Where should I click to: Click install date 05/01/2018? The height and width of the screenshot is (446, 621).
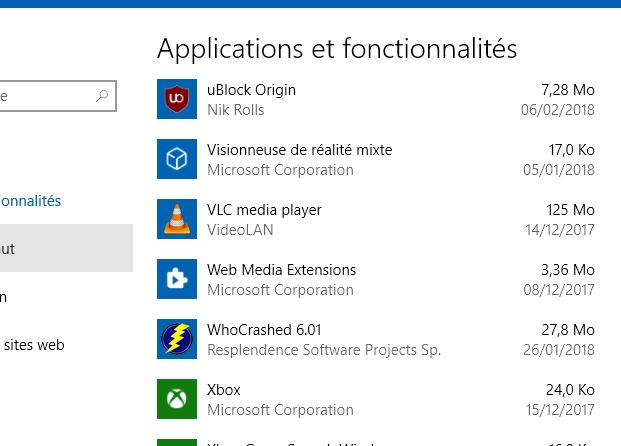pyautogui.click(x=559, y=170)
